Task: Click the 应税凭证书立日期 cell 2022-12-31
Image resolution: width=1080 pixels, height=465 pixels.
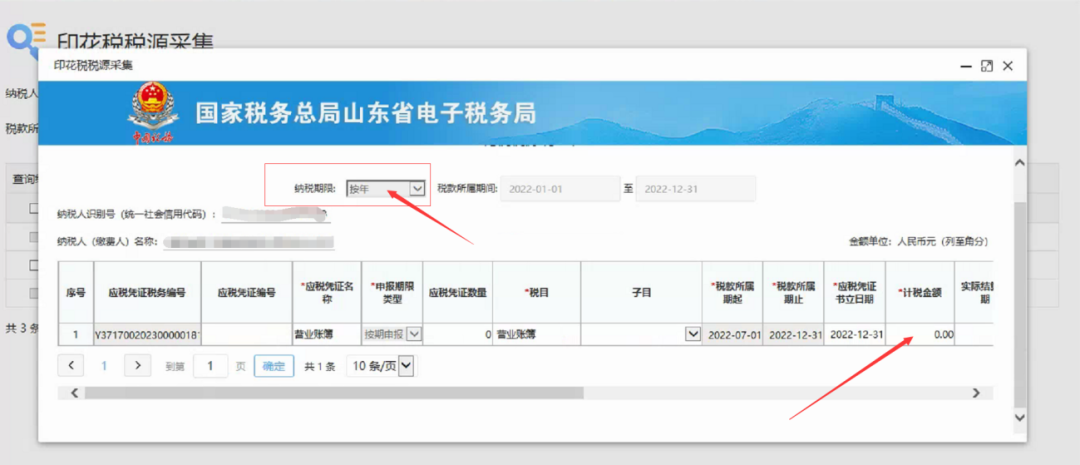Action: coord(855,334)
